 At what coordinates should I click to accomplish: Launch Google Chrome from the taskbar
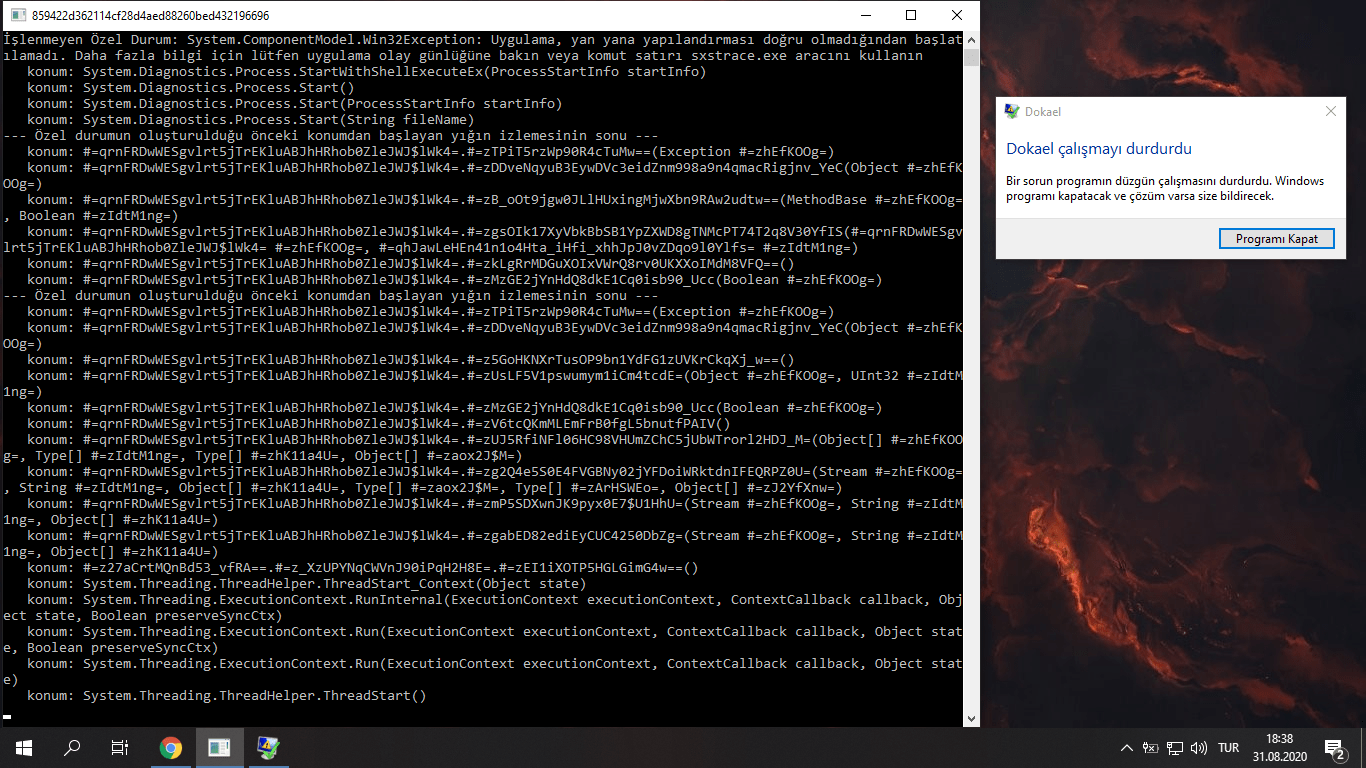[171, 748]
